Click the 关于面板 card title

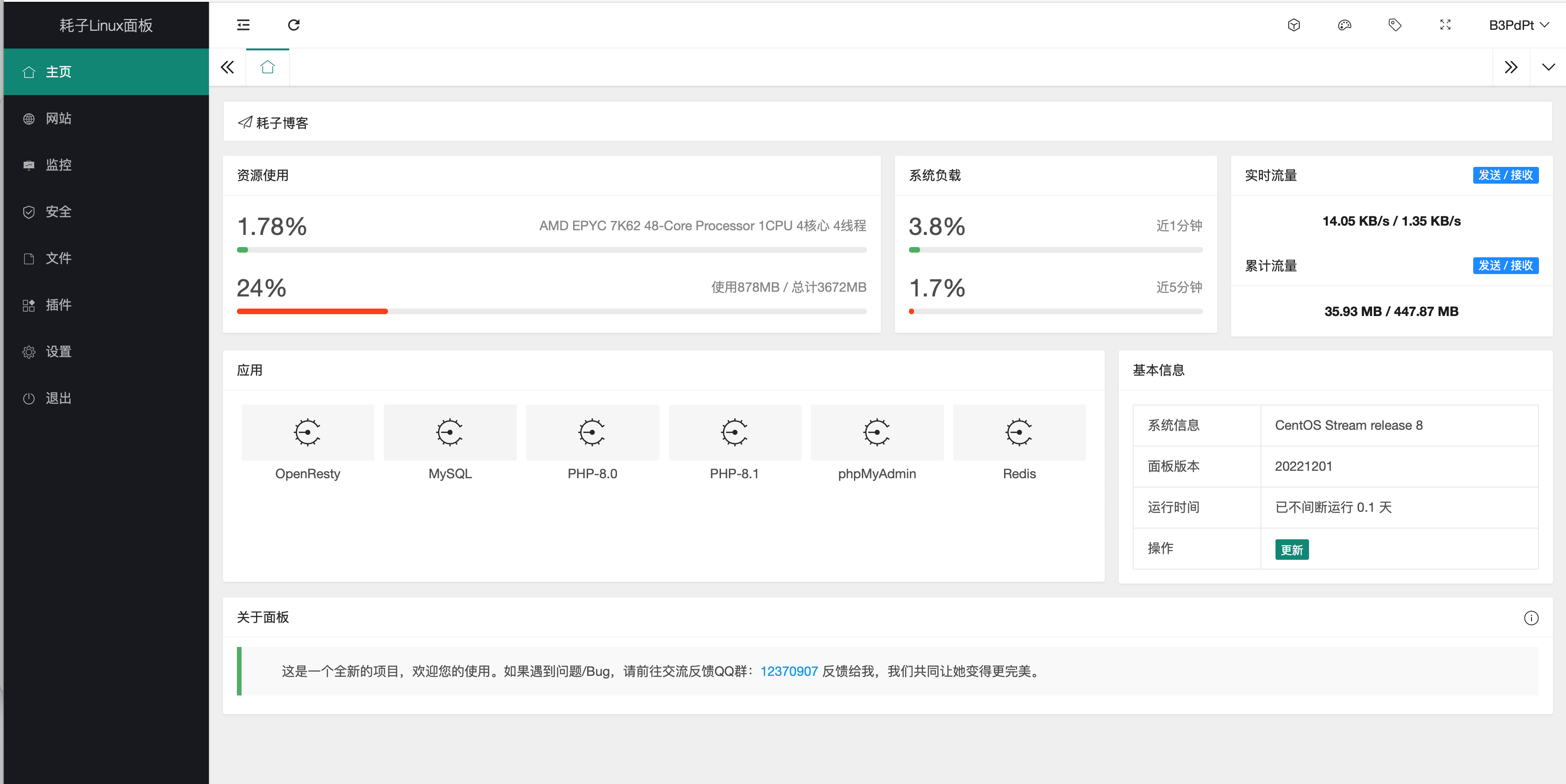[x=263, y=618]
